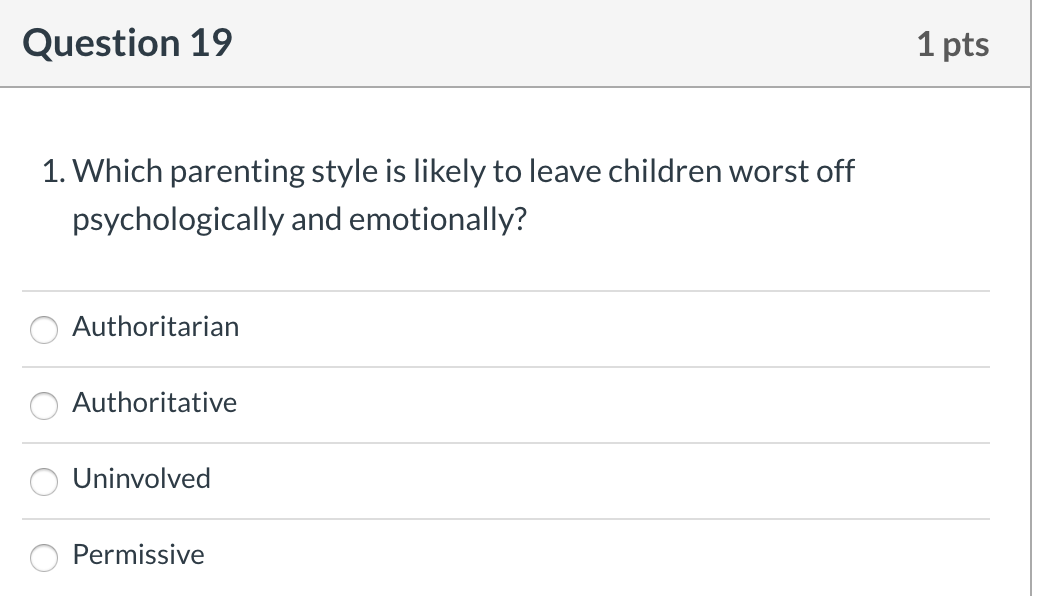1058x596 pixels.
Task: Click the word "children" in the question text
Action: [665, 171]
